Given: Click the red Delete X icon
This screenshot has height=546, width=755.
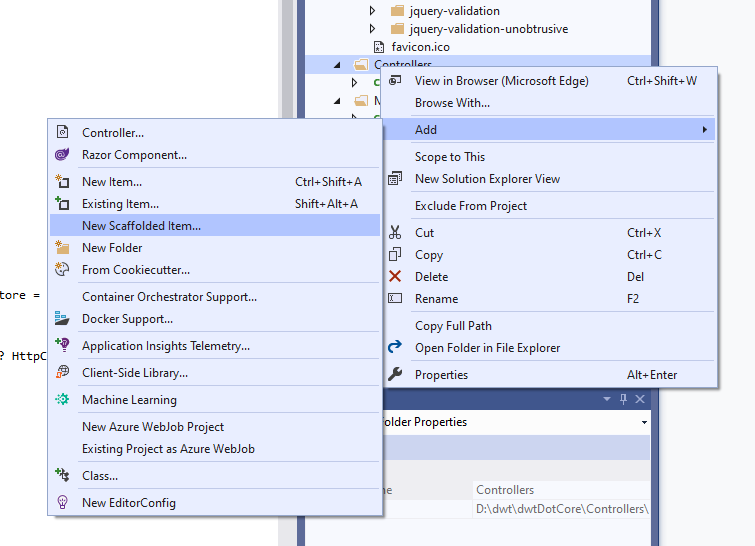Looking at the screenshot, I should point(395,277).
